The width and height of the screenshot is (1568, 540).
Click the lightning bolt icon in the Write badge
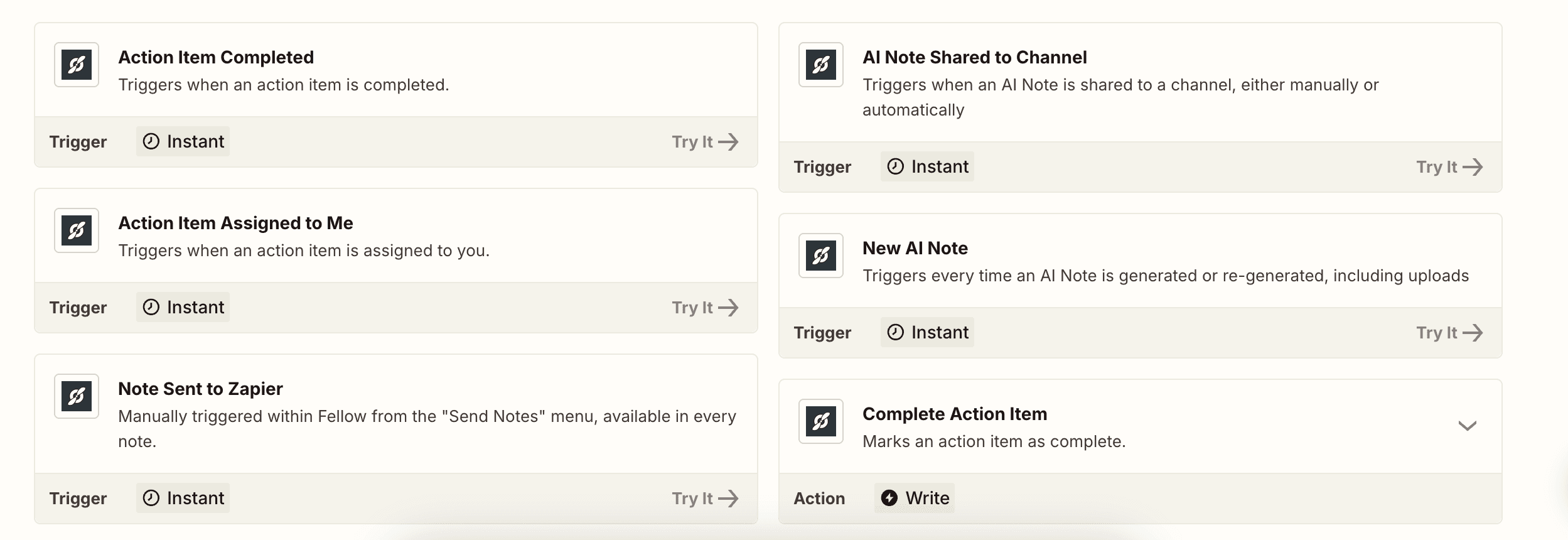coord(889,498)
